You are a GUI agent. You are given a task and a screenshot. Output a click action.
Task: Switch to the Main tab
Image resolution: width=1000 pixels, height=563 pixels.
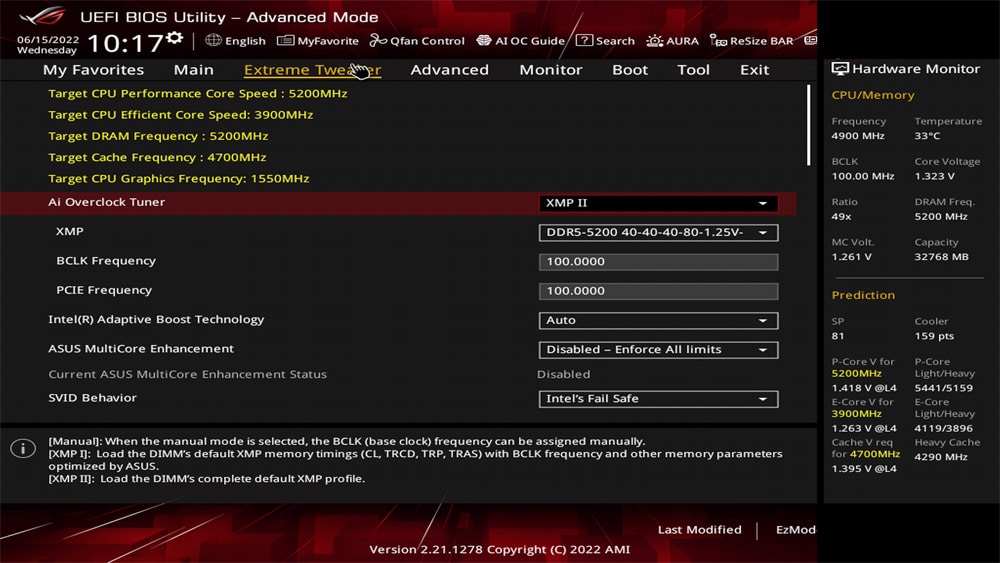[x=194, y=69]
